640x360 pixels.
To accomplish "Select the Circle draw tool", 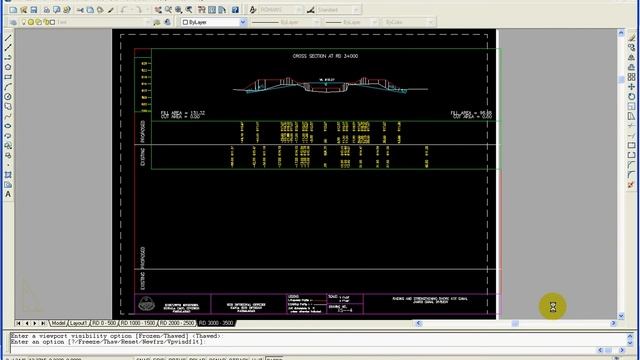I will [8, 97].
